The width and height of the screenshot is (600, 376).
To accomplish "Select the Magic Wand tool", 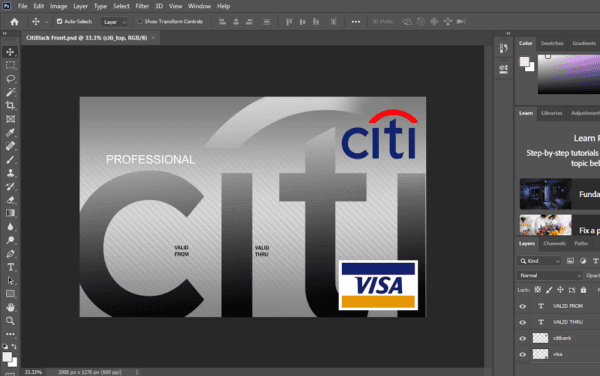I will pyautogui.click(x=10, y=92).
